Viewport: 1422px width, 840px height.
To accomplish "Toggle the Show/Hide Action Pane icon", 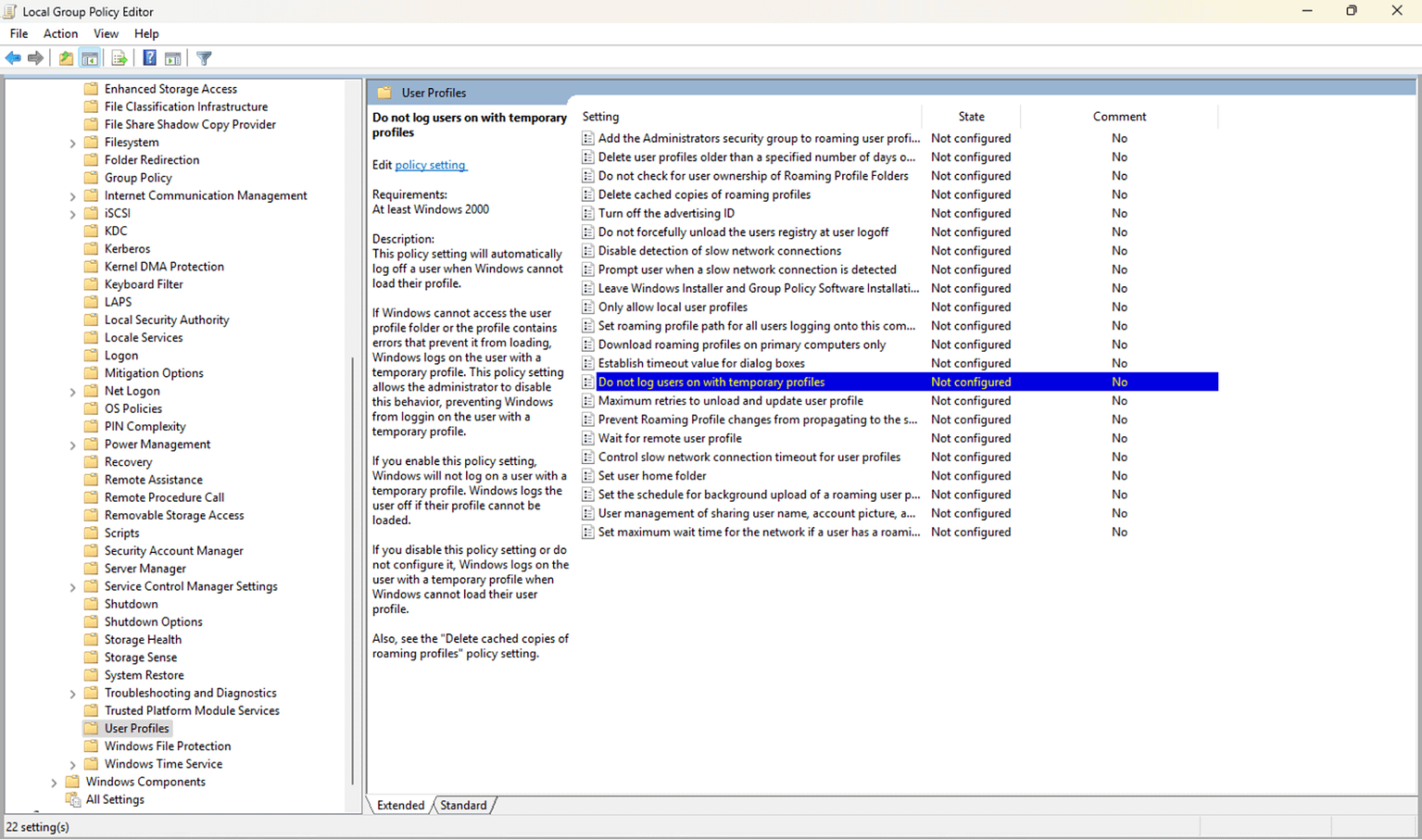I will pyautogui.click(x=173, y=57).
